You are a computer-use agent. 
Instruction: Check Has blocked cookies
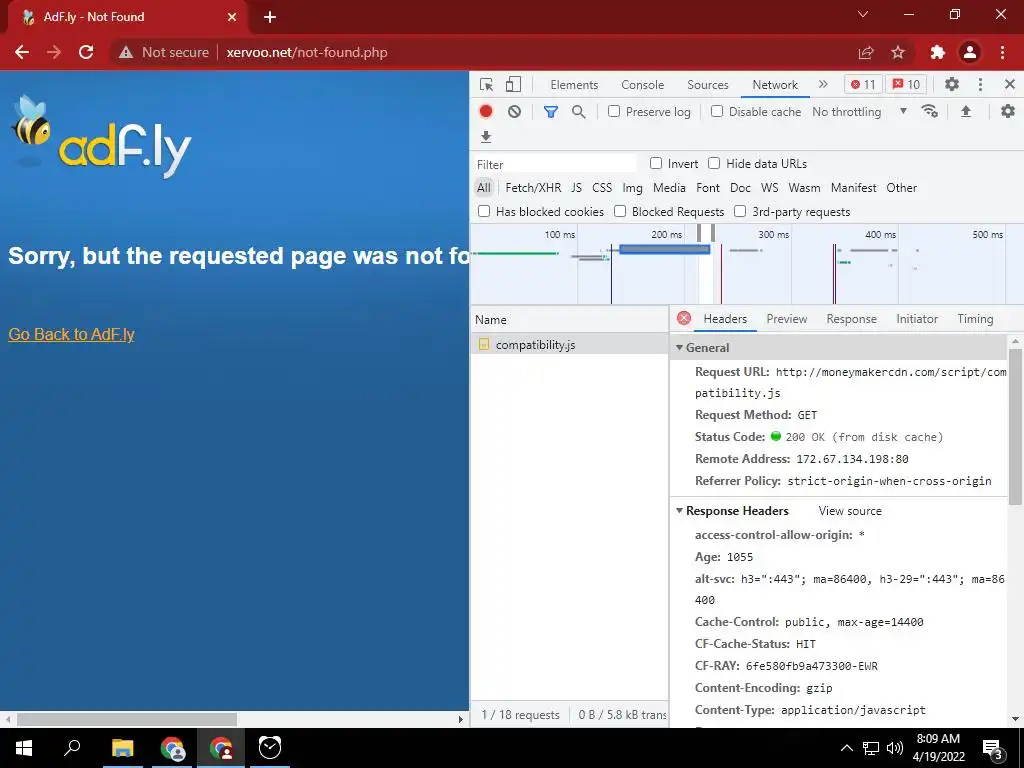coord(484,211)
